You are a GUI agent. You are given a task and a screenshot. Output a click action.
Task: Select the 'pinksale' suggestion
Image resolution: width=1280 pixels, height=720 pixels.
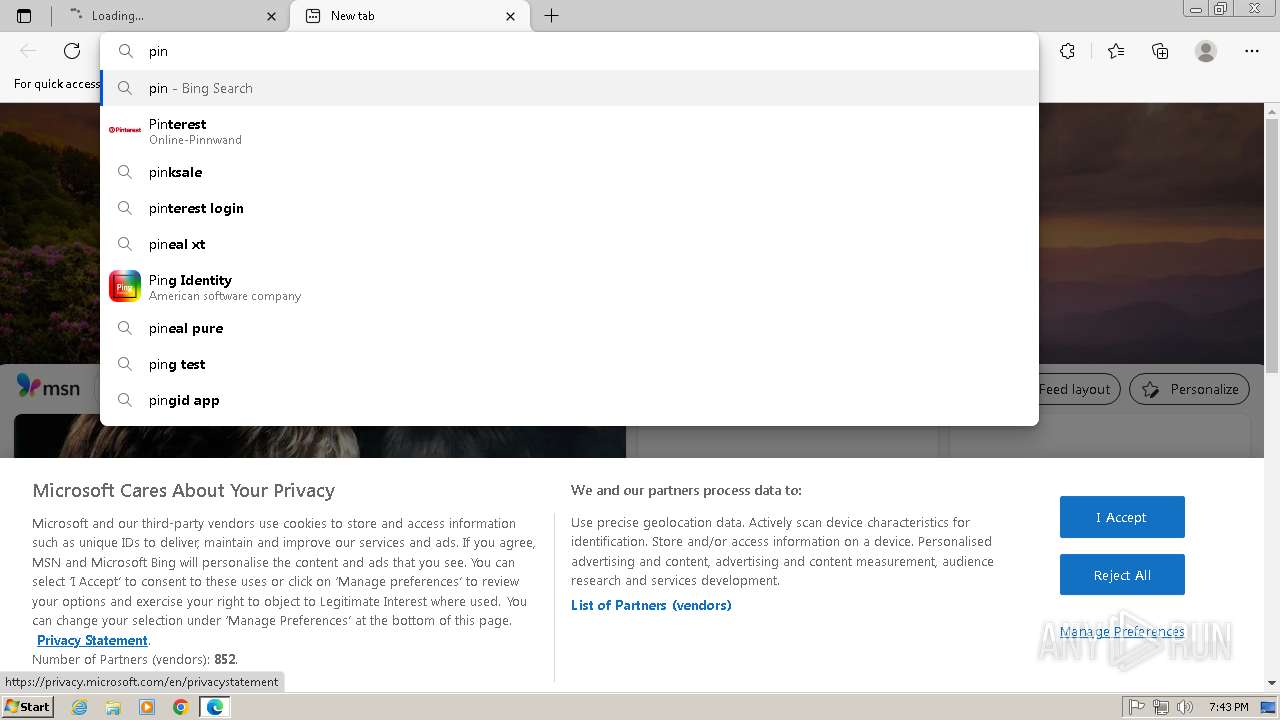click(x=569, y=172)
